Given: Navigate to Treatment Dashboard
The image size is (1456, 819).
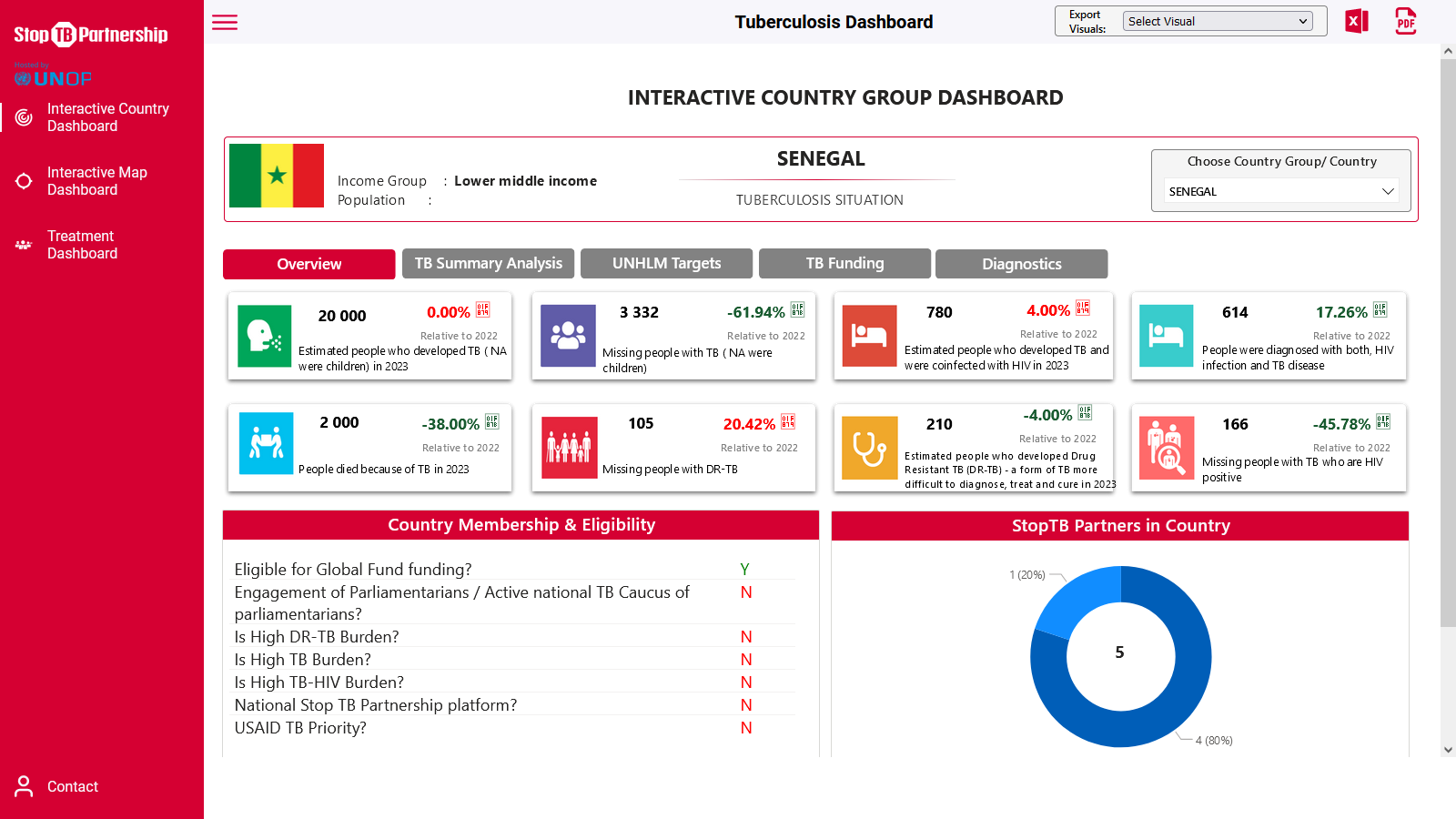Looking at the screenshot, I should click(x=82, y=245).
